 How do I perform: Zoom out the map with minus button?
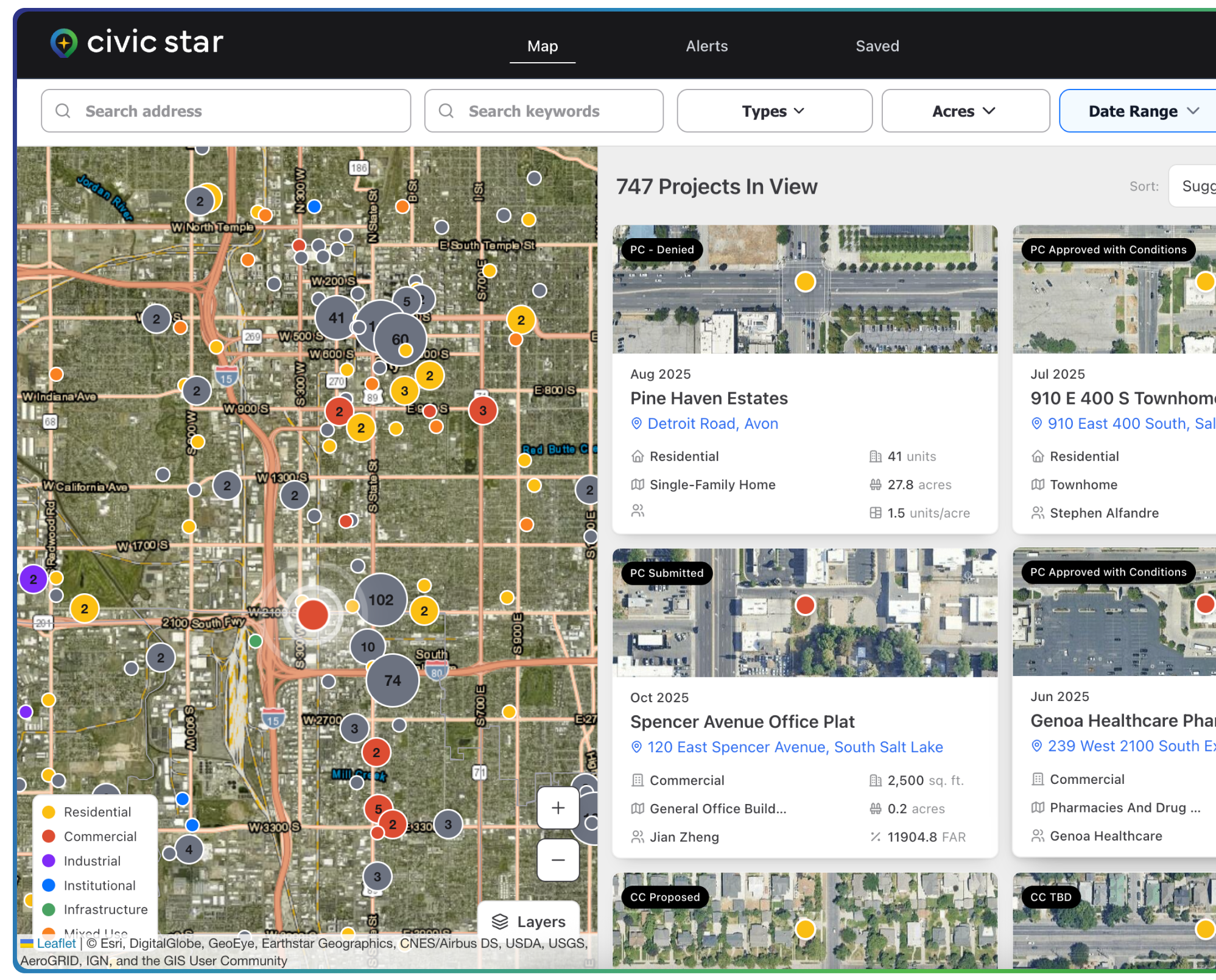558,860
